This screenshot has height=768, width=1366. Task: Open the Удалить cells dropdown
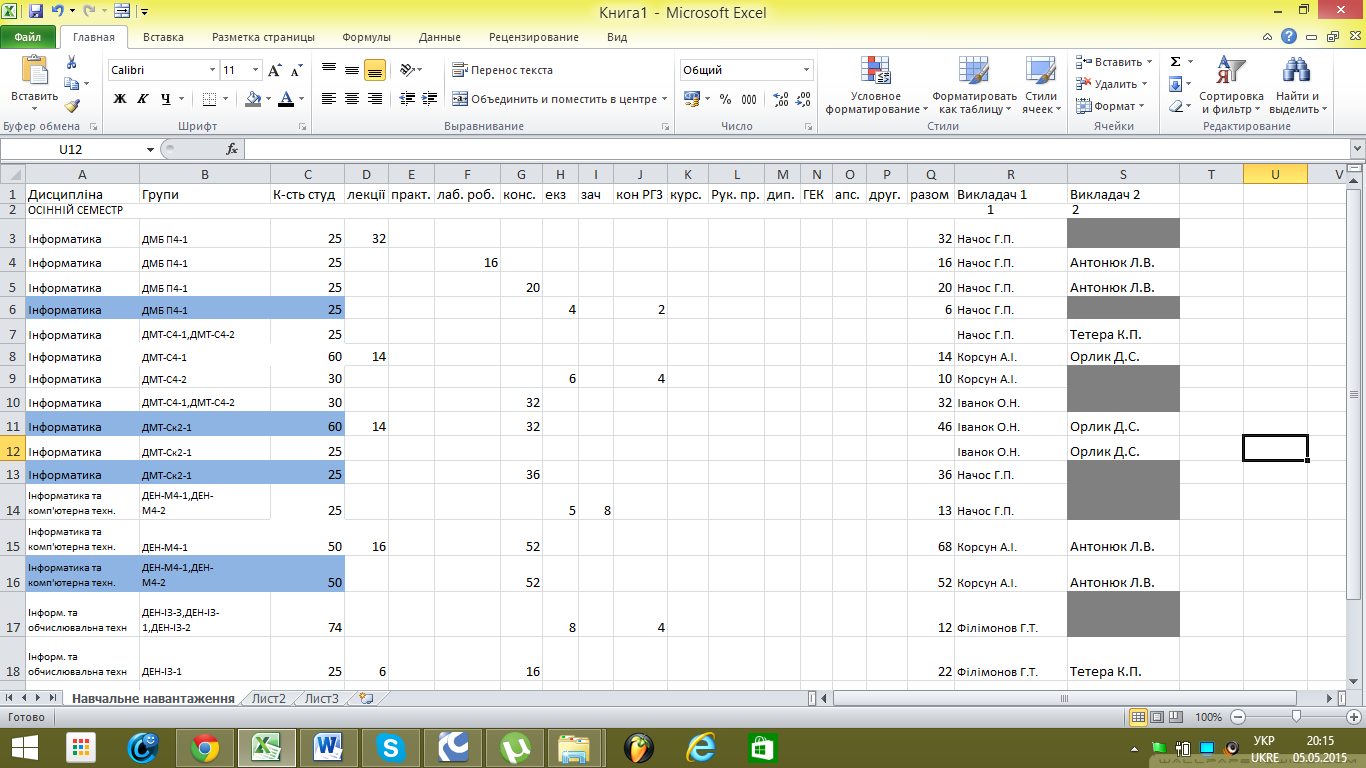click(x=1112, y=84)
